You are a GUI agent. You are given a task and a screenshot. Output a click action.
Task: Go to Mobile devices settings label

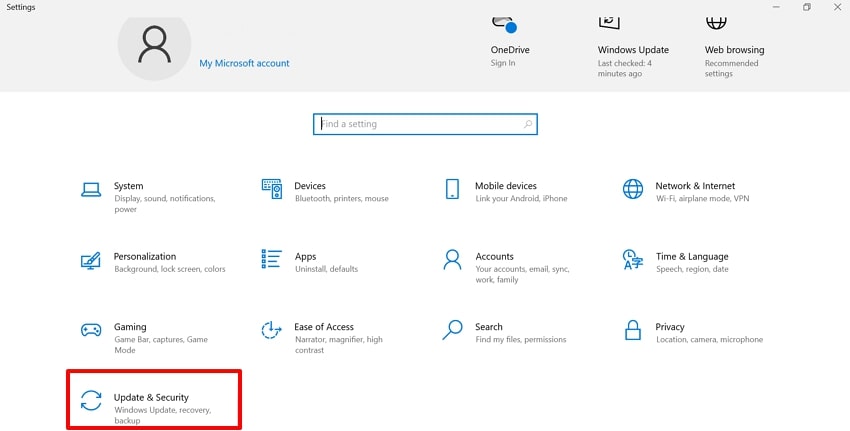point(506,186)
